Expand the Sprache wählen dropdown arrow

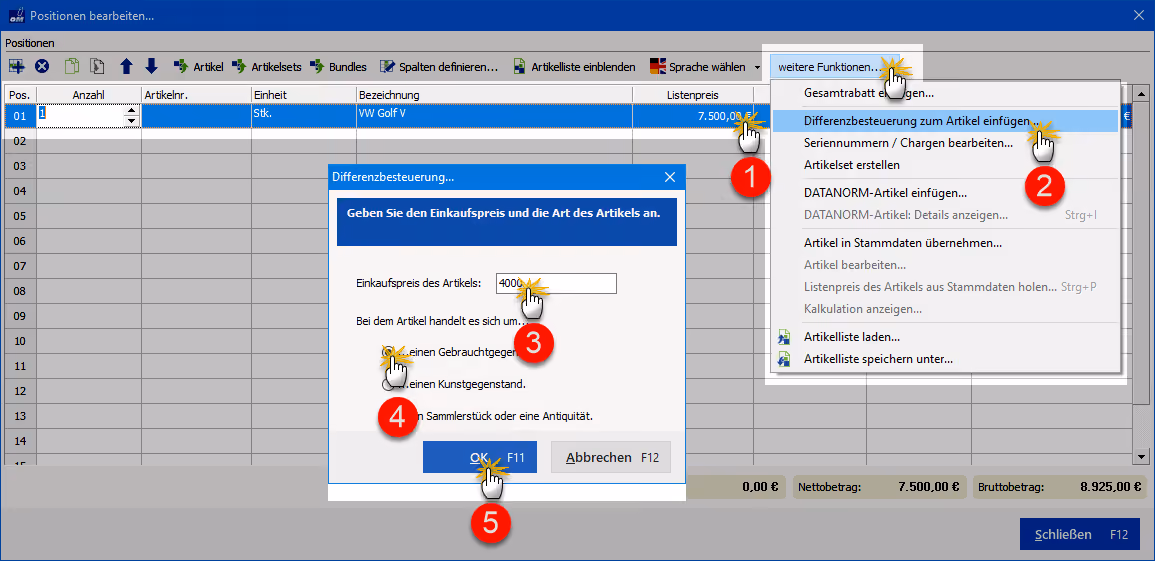[757, 68]
